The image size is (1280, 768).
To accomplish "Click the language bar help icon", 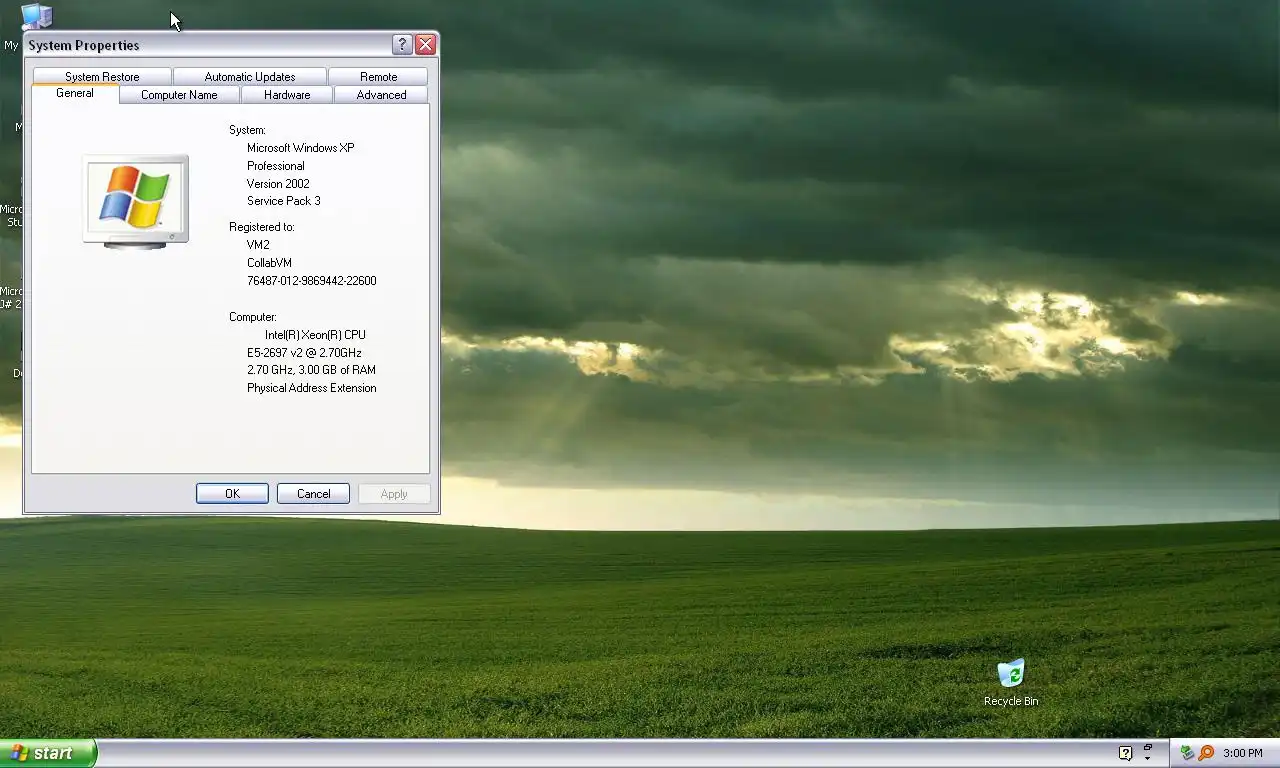I will (1125, 753).
